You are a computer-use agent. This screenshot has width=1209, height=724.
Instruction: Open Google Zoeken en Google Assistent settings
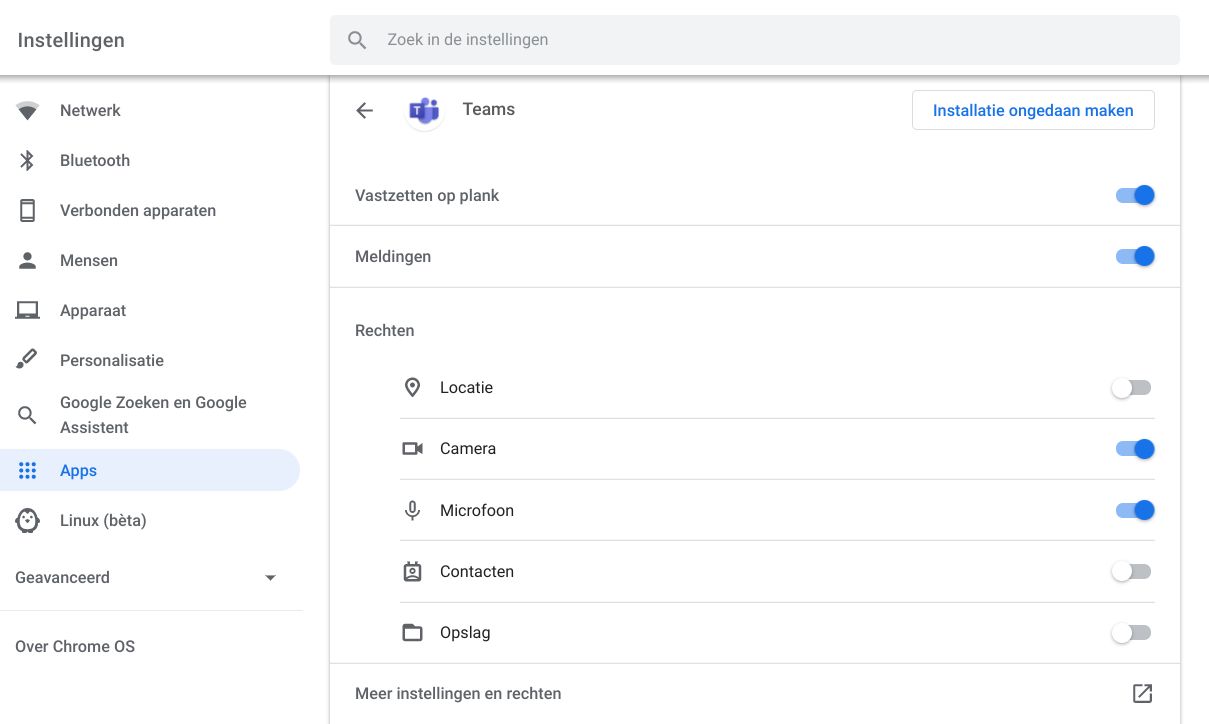pyautogui.click(x=153, y=414)
